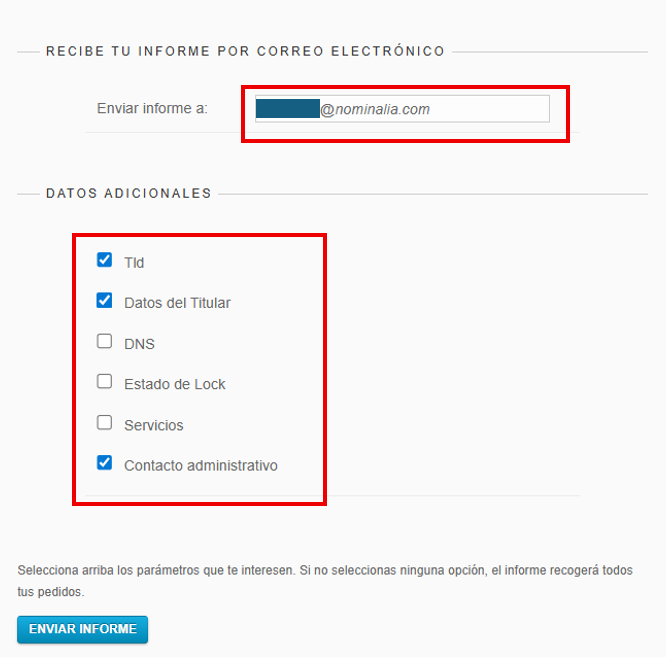The image size is (666, 657).
Task: Select the "DNS" label text
Action: (139, 344)
